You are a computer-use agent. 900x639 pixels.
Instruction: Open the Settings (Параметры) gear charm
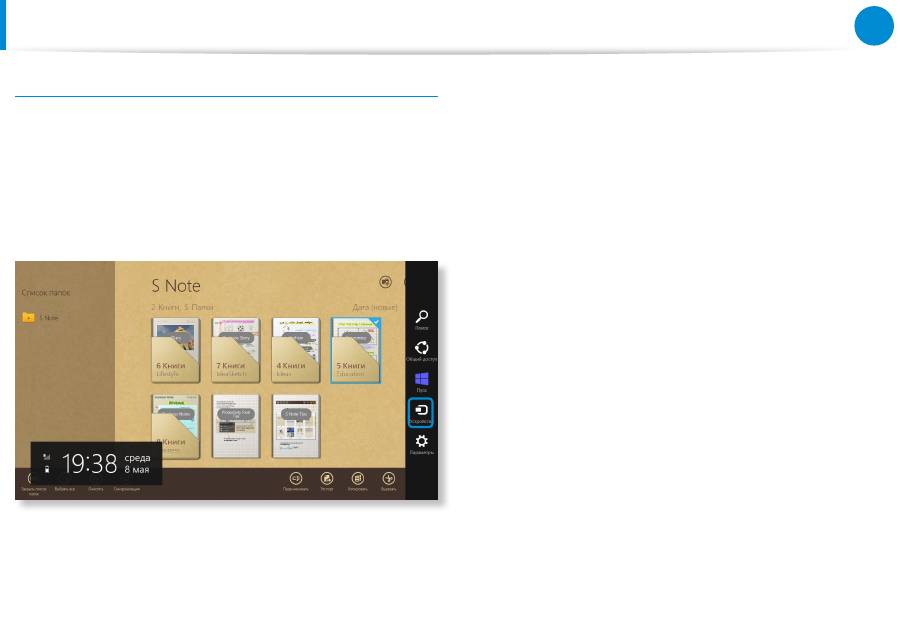421,443
